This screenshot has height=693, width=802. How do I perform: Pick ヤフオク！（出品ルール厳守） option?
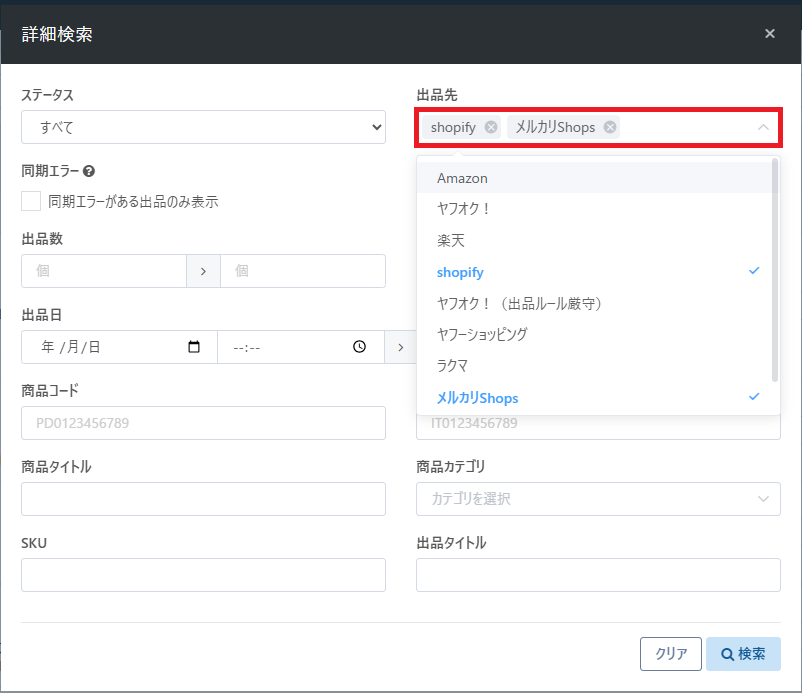coord(594,303)
